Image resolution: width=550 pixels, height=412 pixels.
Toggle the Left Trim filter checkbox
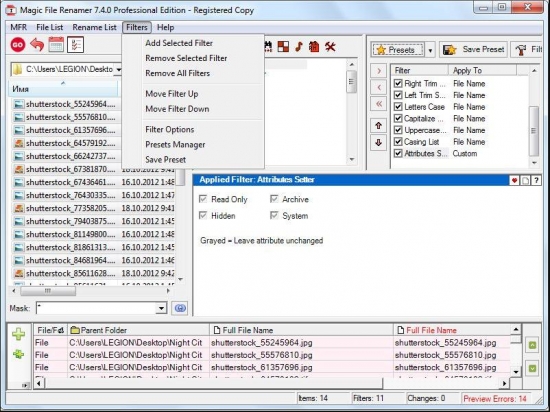point(398,95)
